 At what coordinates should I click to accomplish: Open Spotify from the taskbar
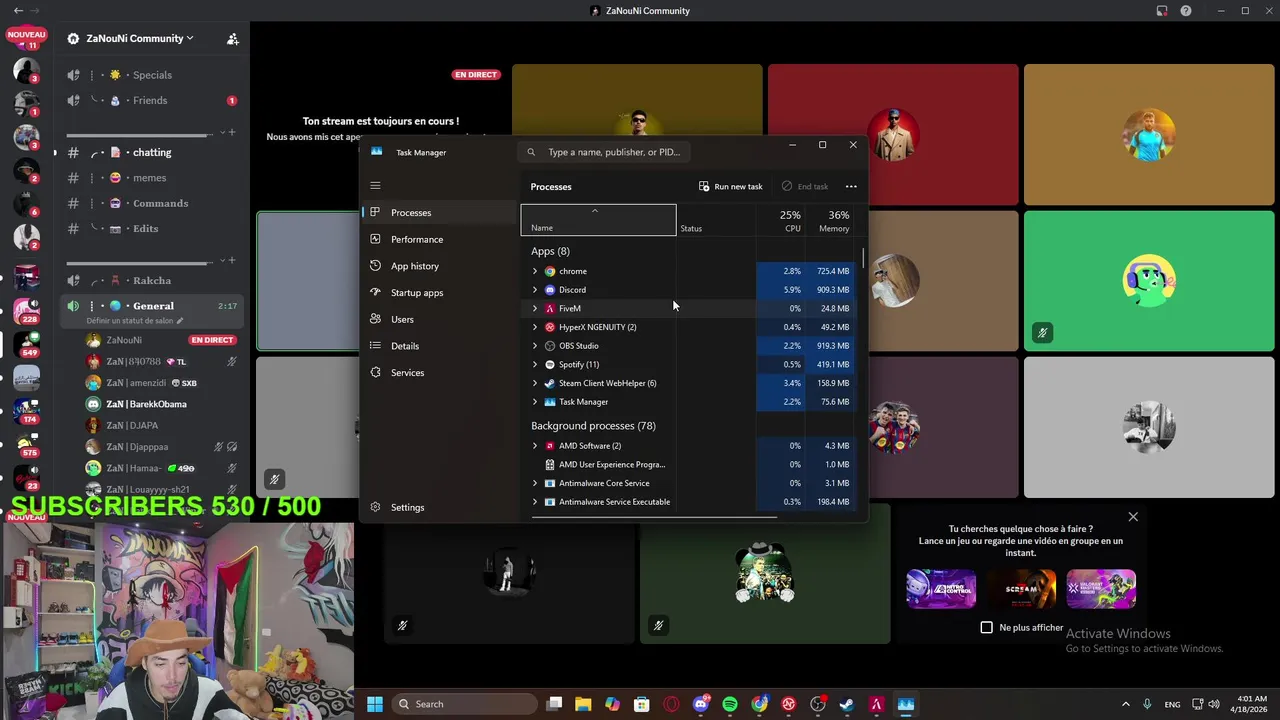[x=730, y=704]
